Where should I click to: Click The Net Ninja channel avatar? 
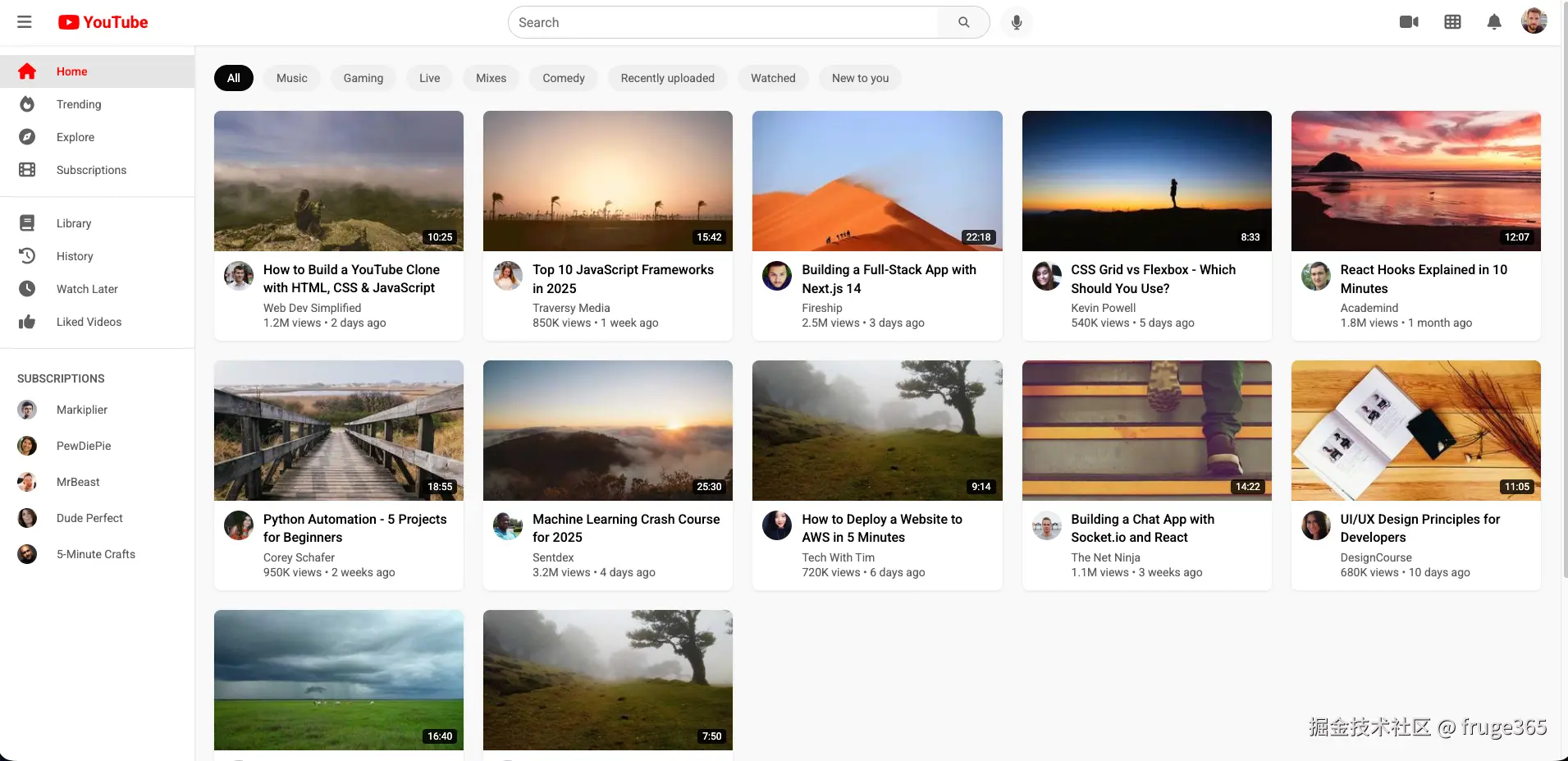[1046, 525]
